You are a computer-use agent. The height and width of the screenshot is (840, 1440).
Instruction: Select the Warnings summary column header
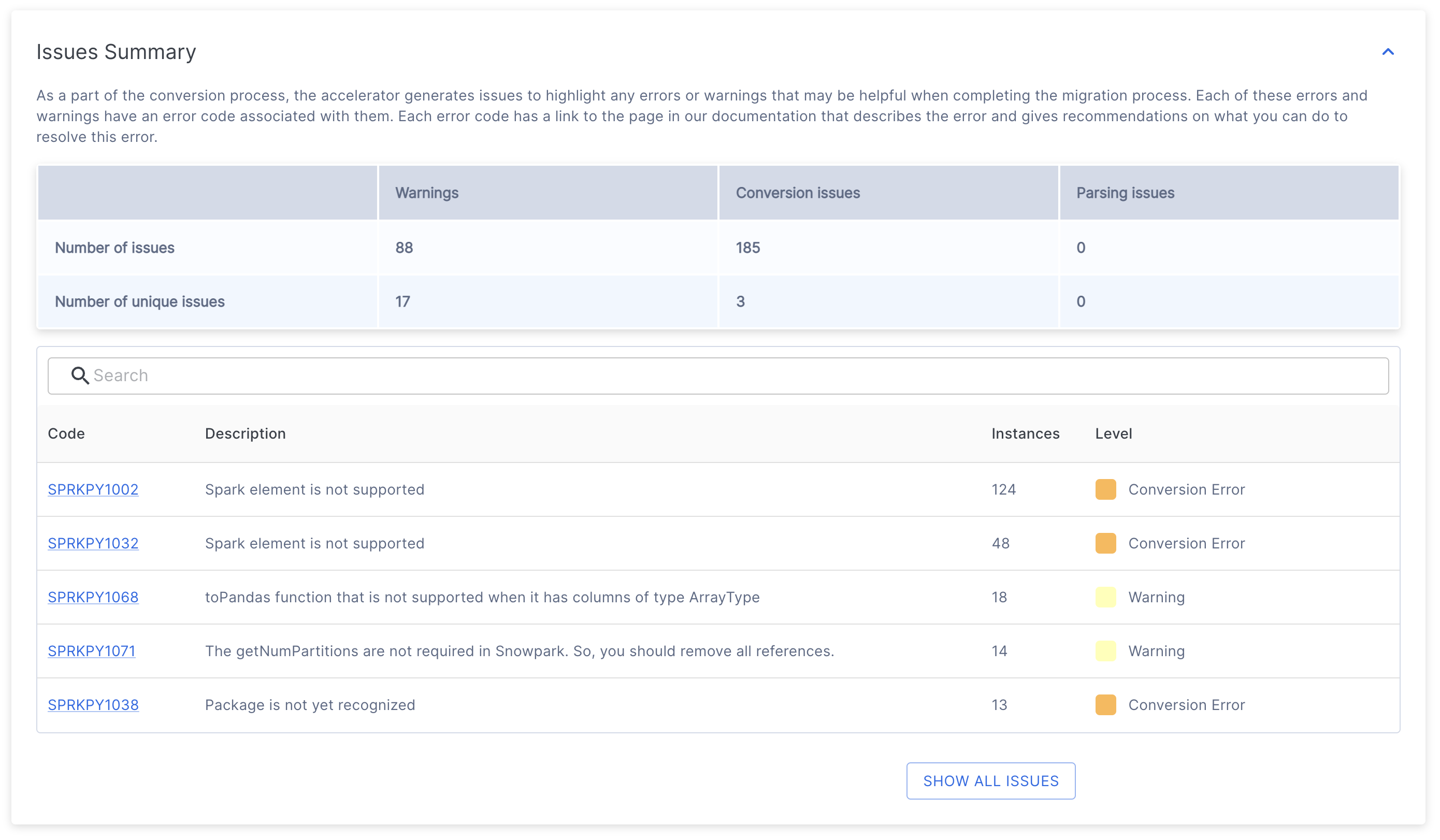426,193
